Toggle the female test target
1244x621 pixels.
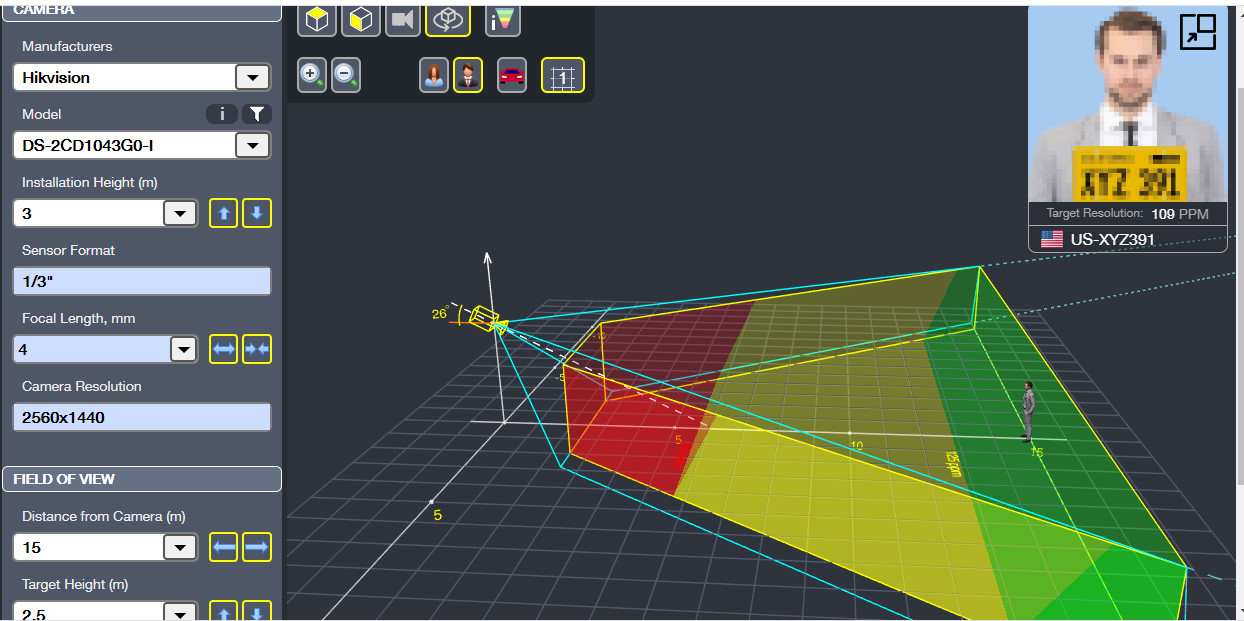434,75
